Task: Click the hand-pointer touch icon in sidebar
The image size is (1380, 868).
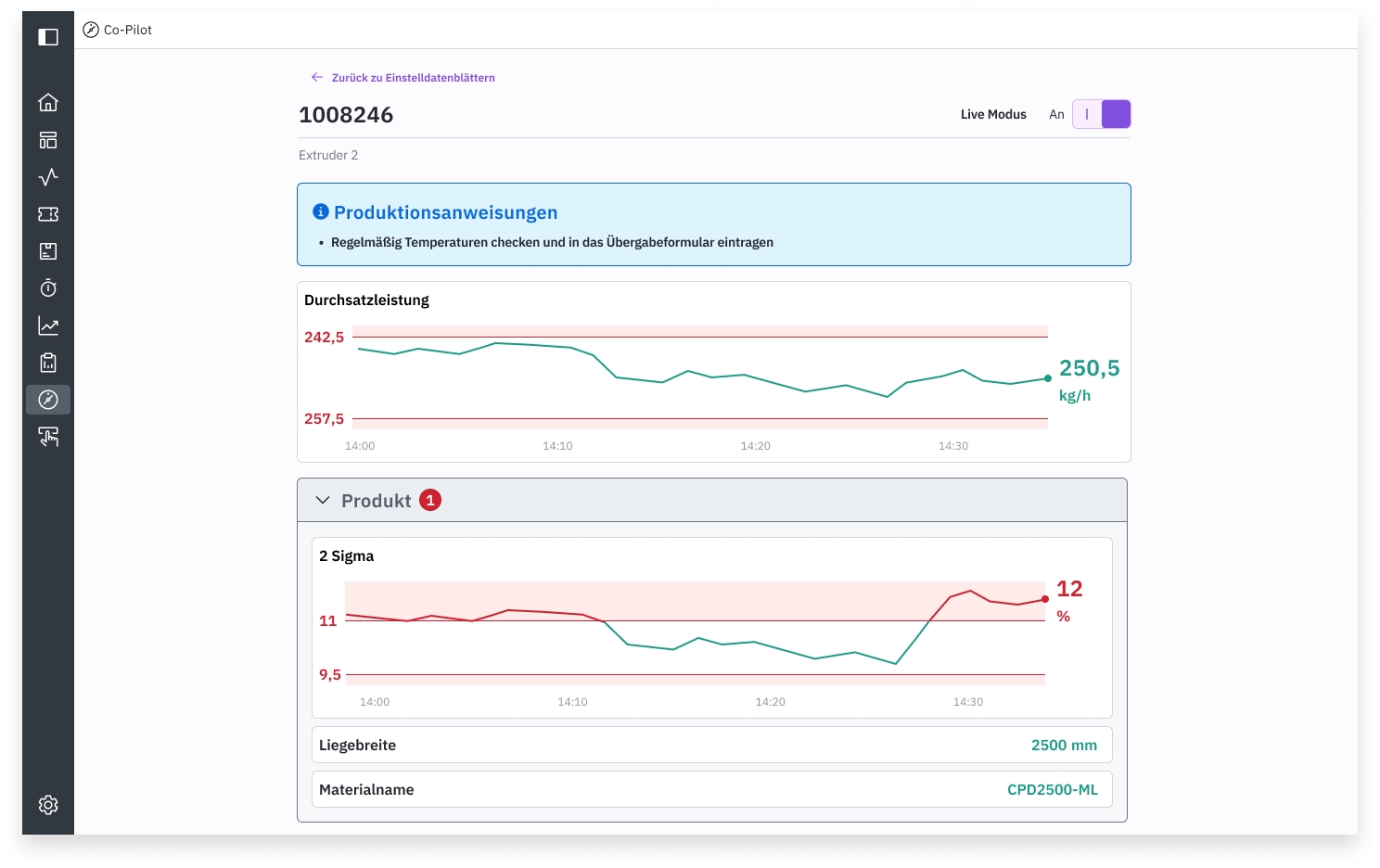Action: 48,437
